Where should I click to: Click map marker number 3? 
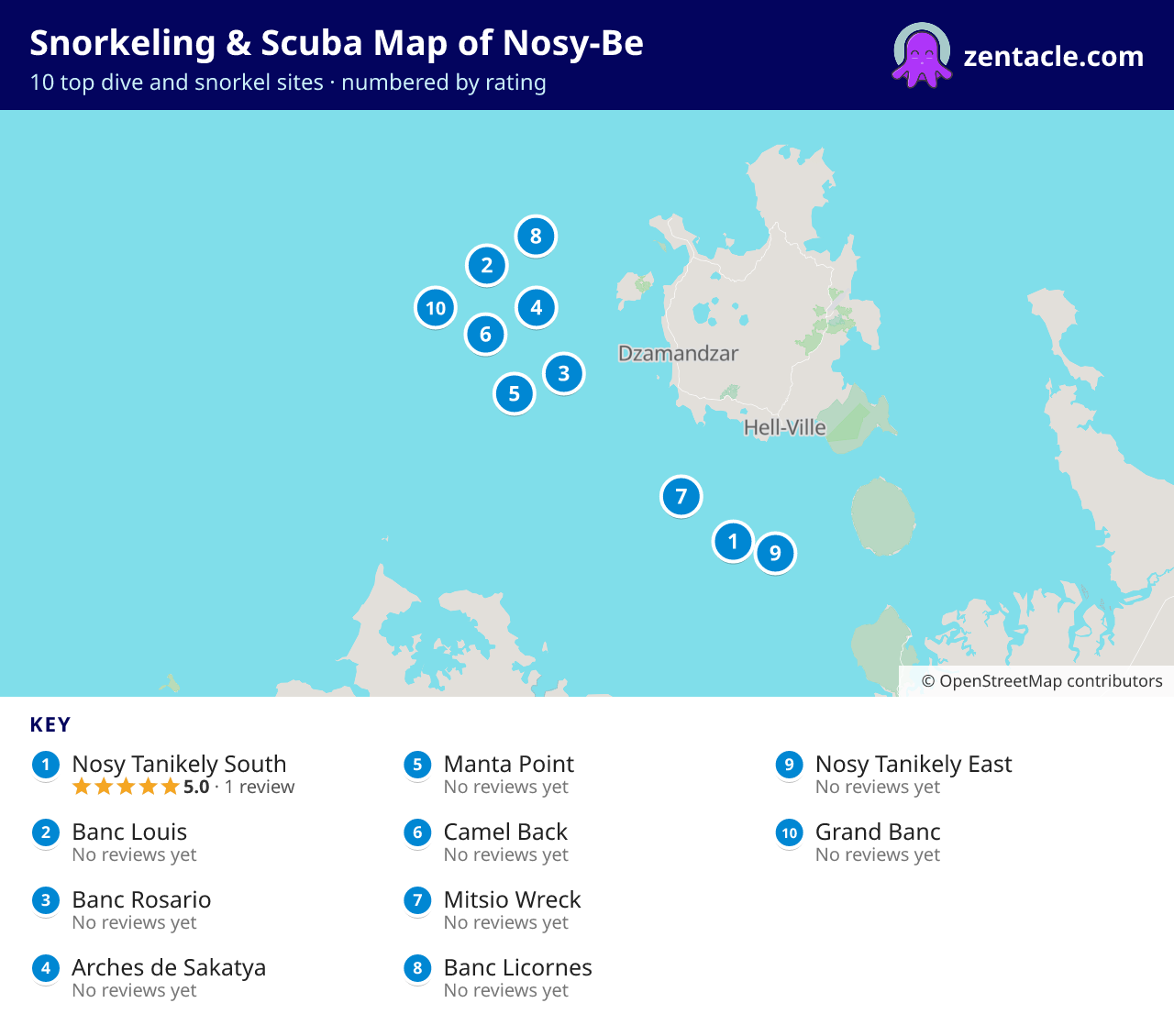coord(564,373)
